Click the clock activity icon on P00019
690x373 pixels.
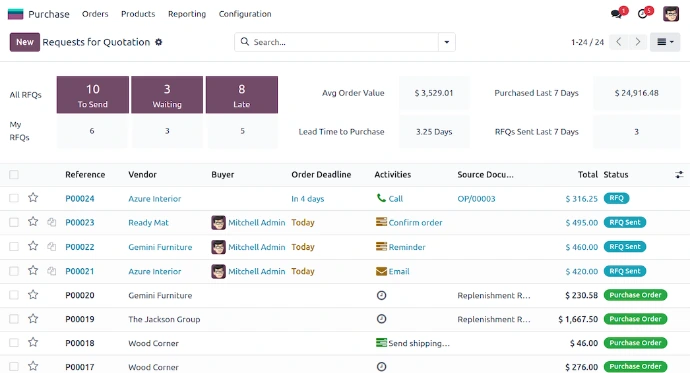(382, 319)
